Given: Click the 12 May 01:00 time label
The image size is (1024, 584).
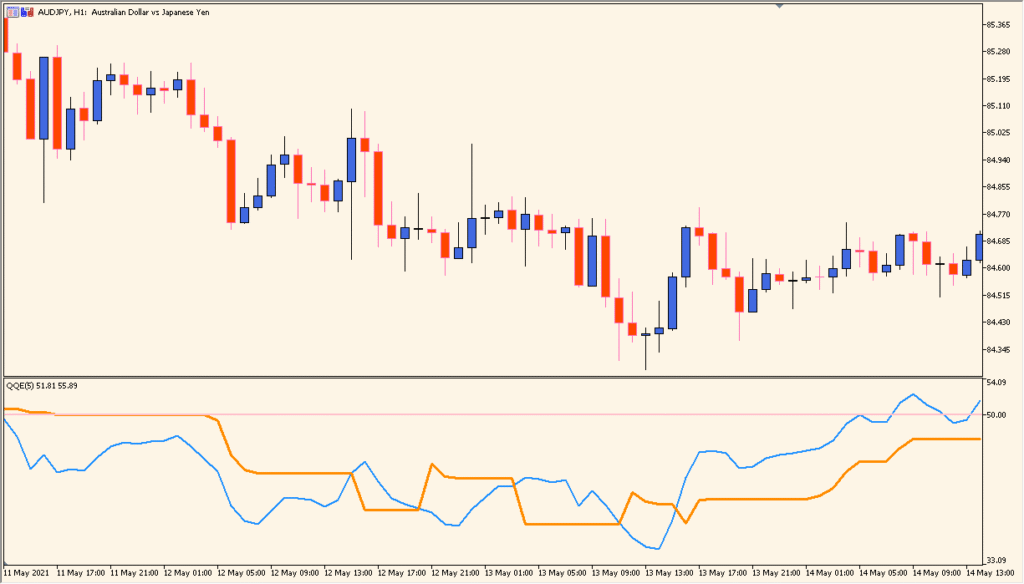Looking at the screenshot, I should tap(187, 573).
